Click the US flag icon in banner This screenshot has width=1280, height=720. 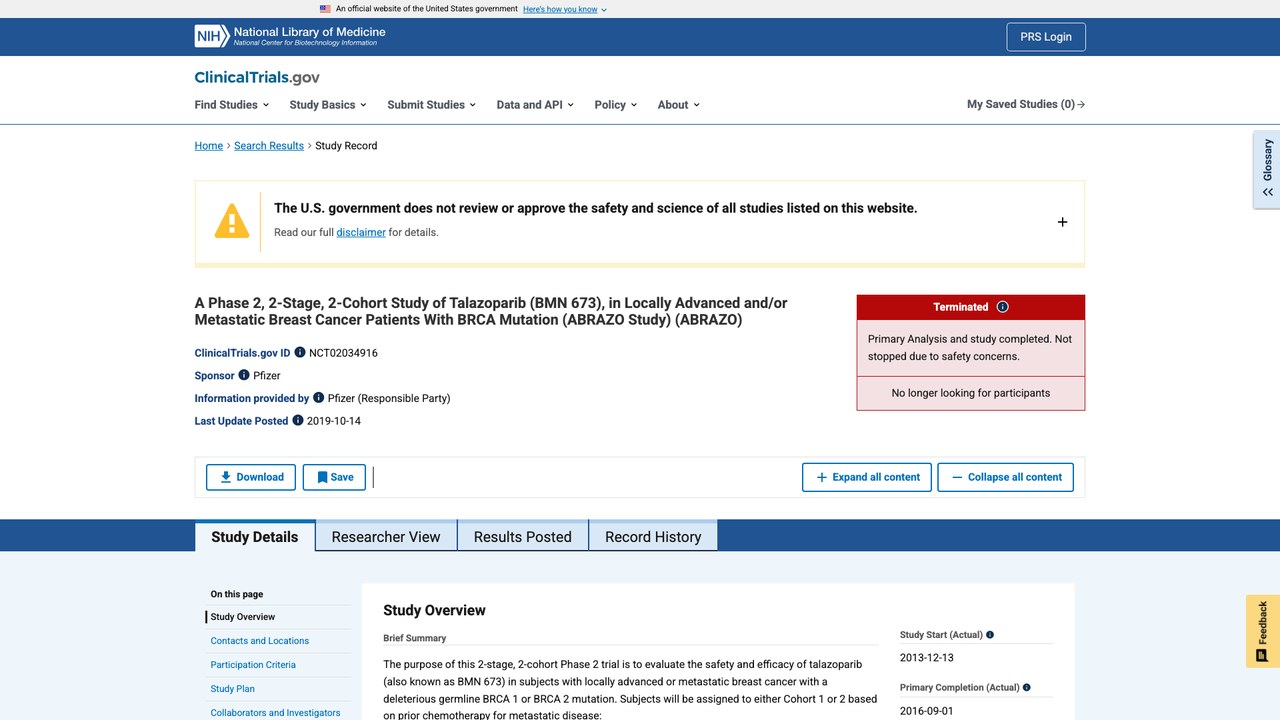(325, 9)
